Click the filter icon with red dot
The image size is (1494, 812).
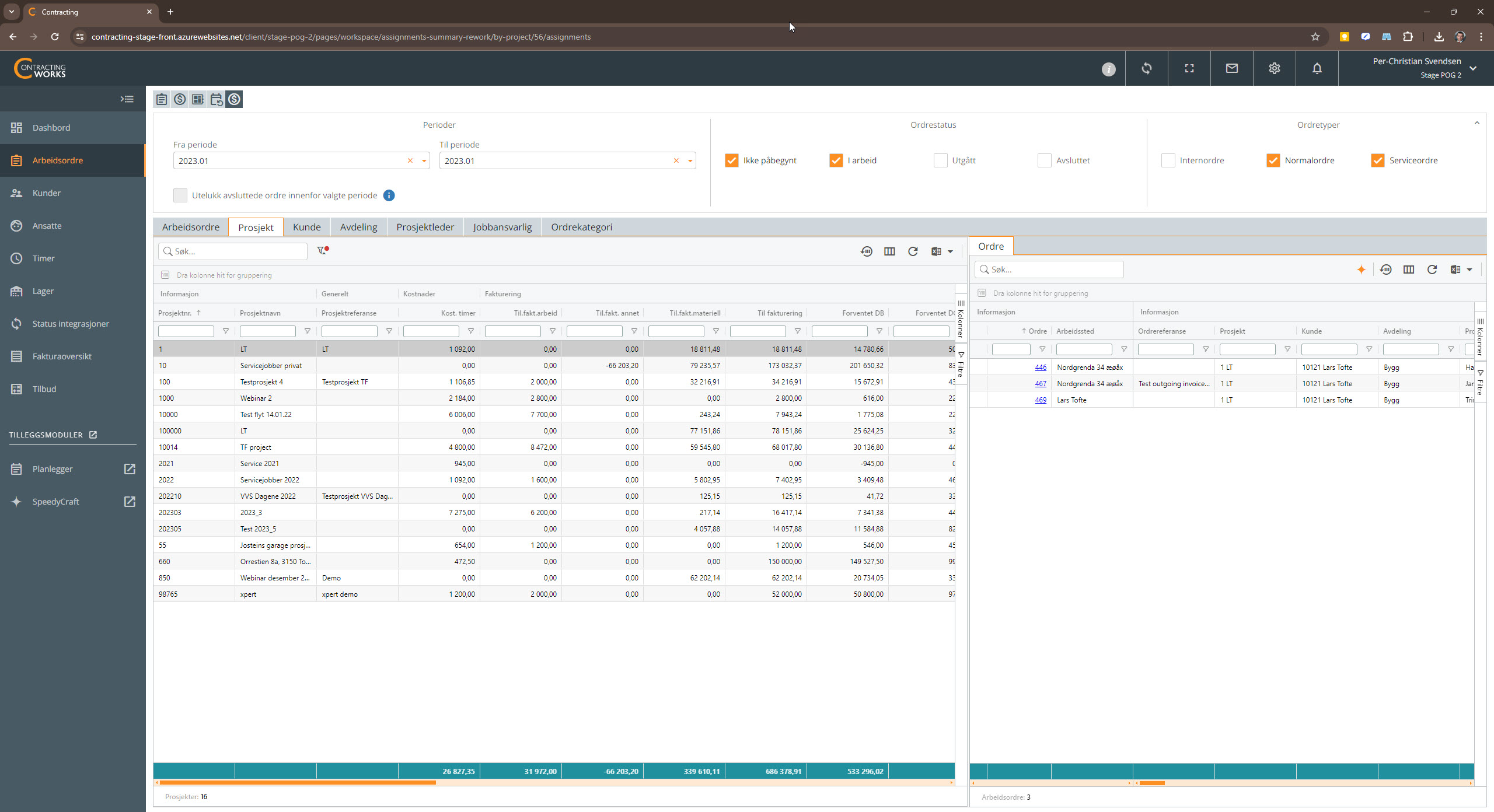pyautogui.click(x=323, y=251)
